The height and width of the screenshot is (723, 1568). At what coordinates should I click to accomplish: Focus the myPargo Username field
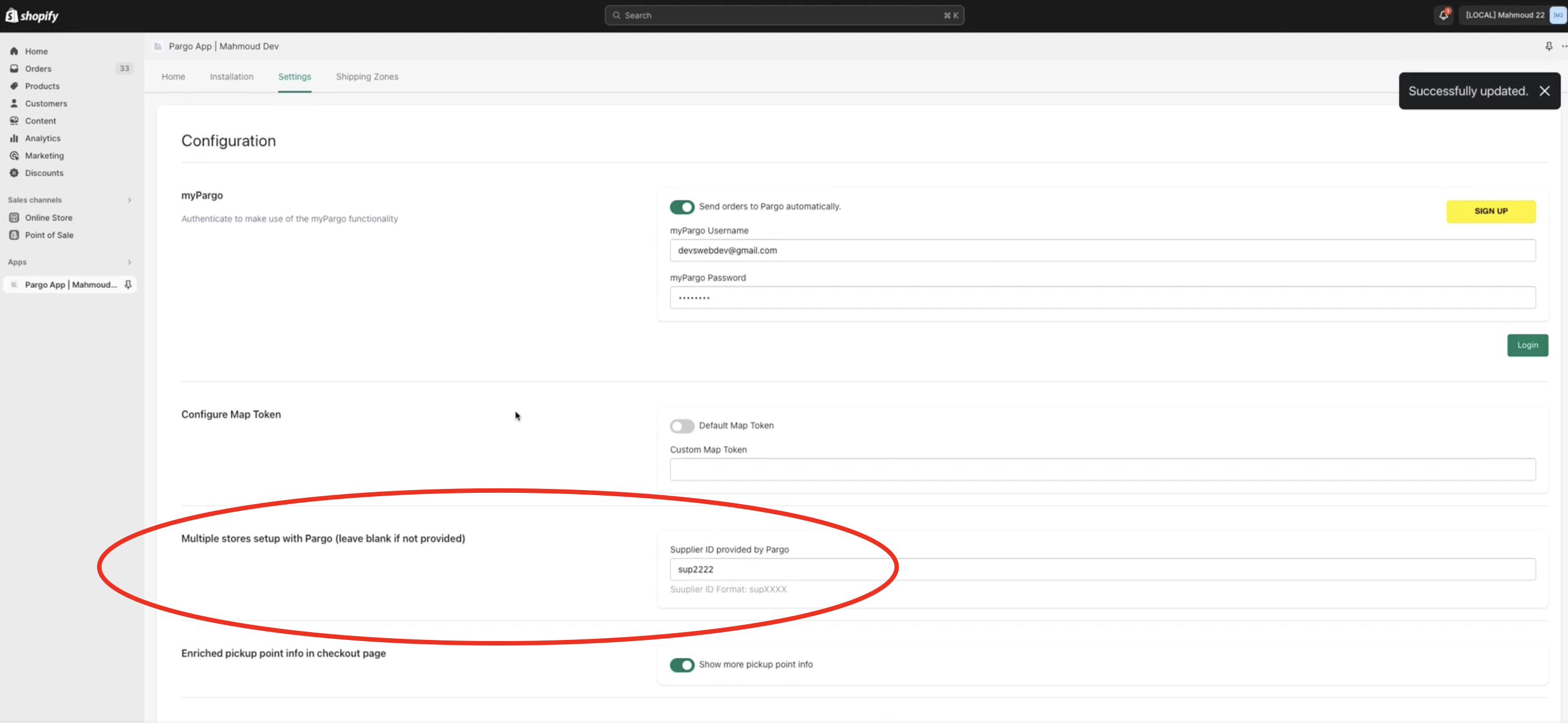click(1102, 250)
